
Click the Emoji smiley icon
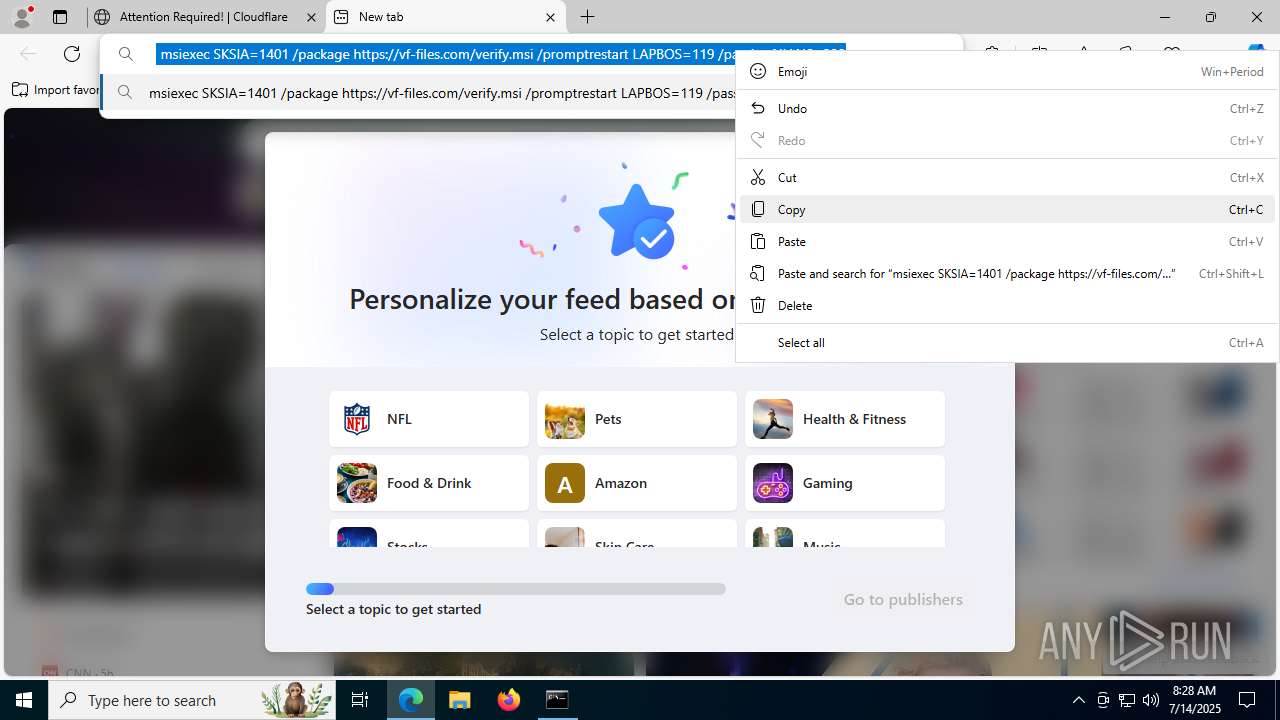[x=758, y=71]
